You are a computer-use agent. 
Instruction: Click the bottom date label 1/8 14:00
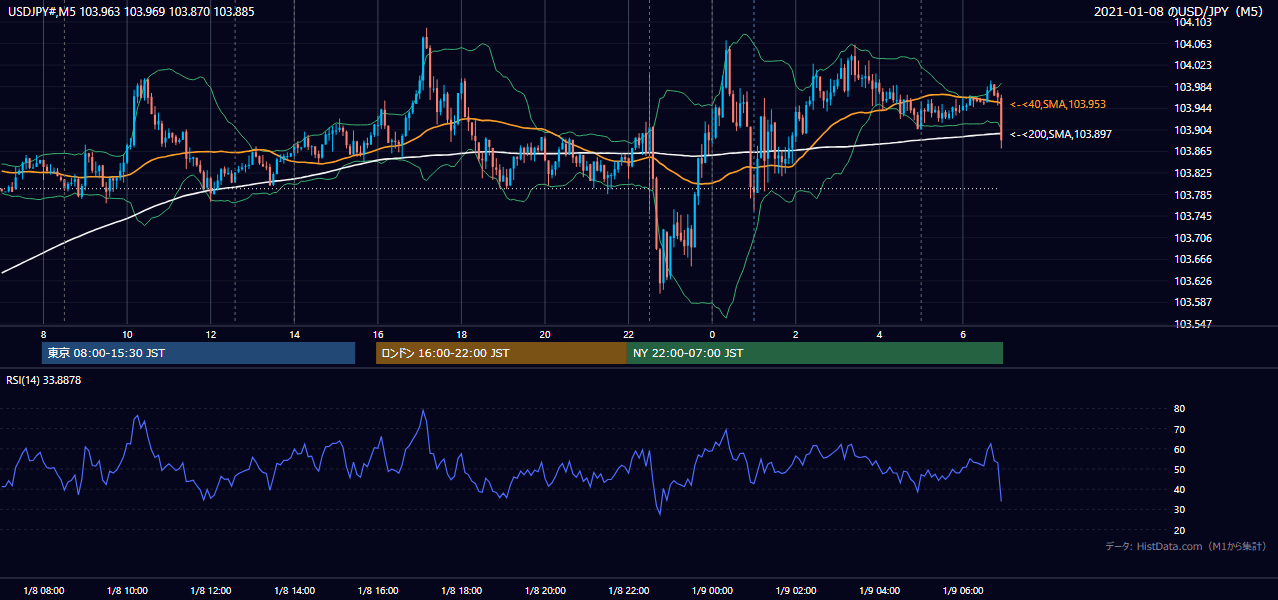pyautogui.click(x=294, y=591)
